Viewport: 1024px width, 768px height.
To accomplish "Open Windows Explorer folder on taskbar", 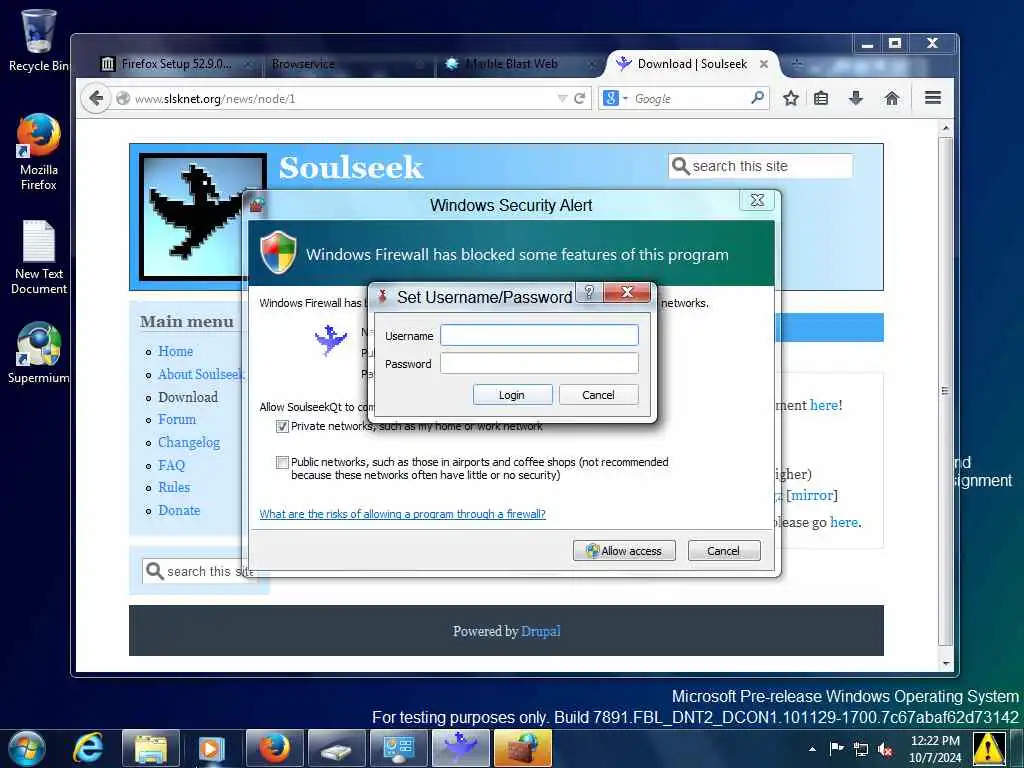I will point(151,748).
